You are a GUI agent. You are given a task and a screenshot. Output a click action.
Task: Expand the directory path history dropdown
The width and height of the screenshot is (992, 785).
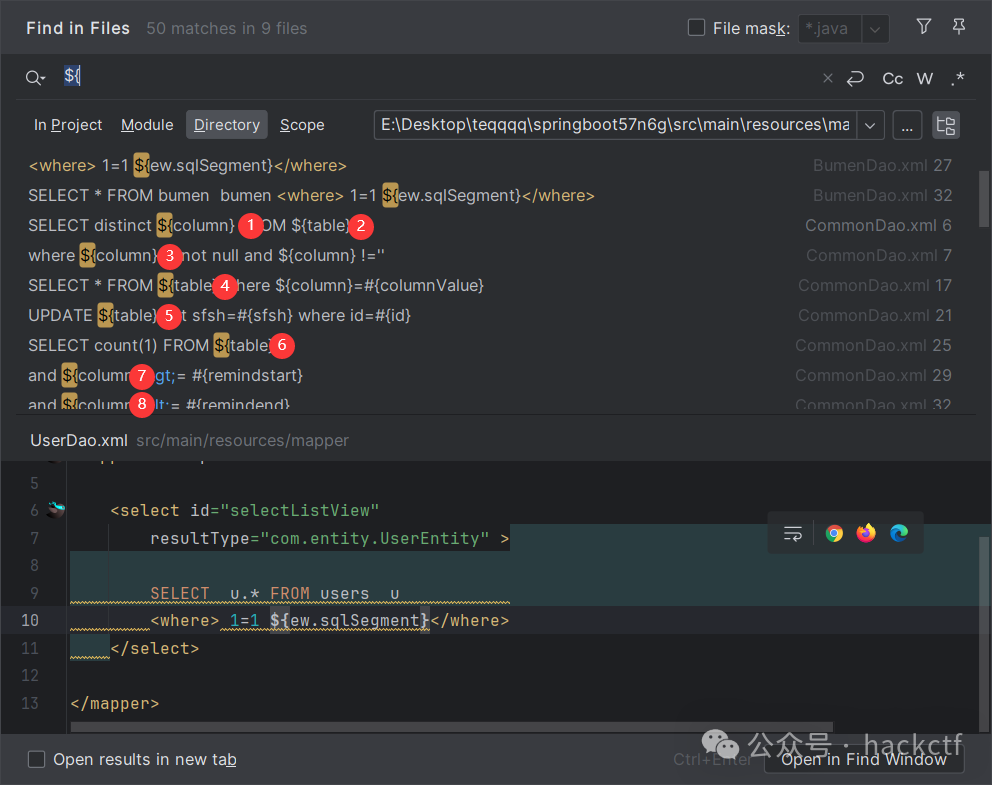[870, 125]
